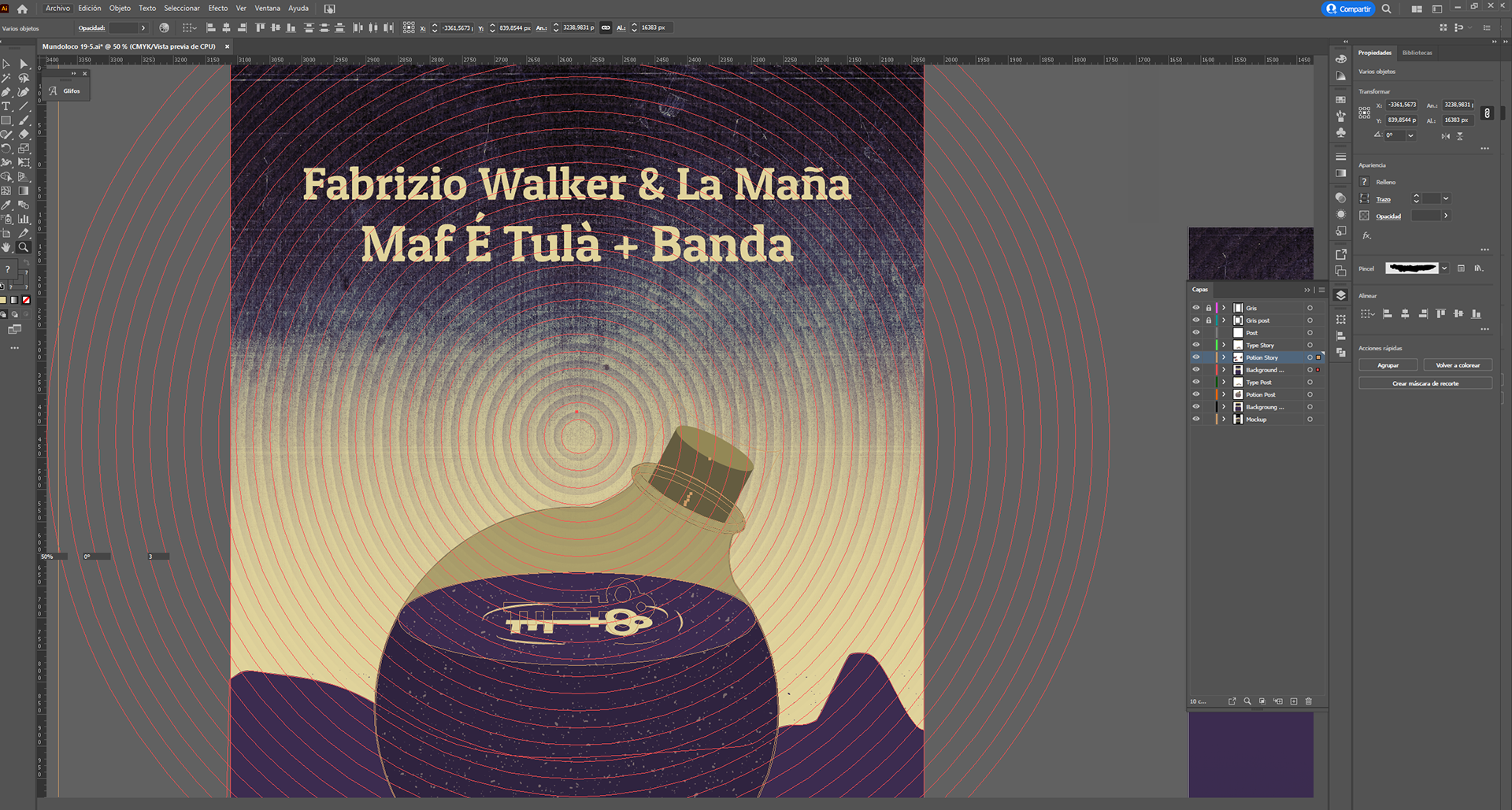Click the fx effects icon in Apariencia
This screenshot has height=810, width=1512.
click(1366, 235)
